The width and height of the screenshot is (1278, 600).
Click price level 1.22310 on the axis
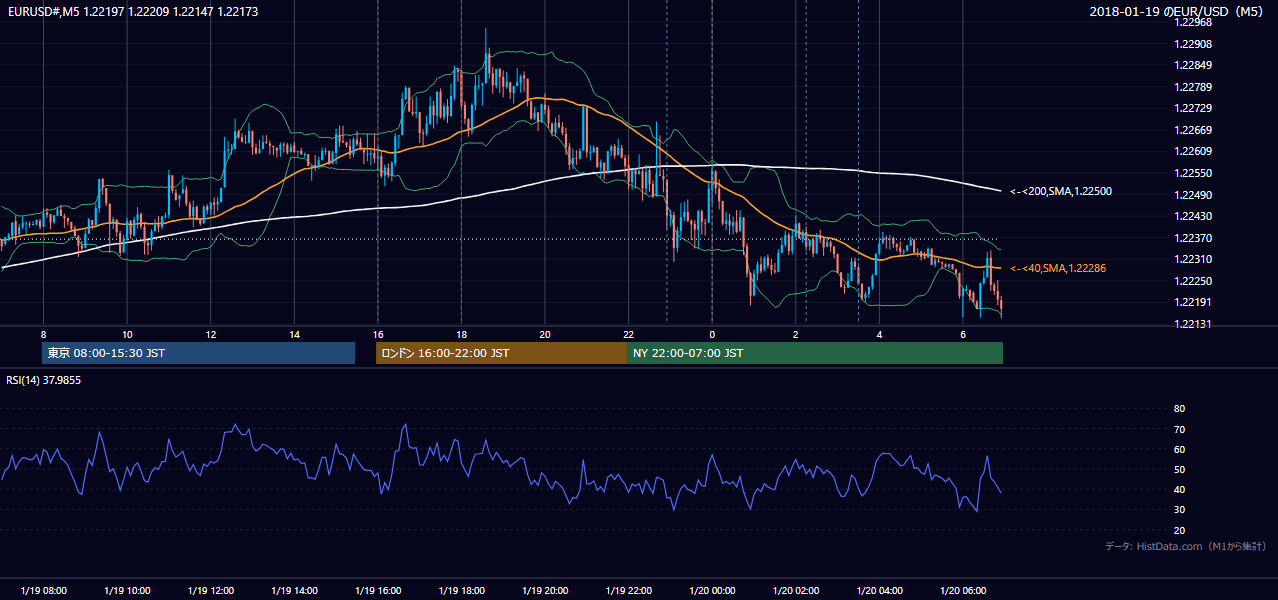coord(1193,259)
